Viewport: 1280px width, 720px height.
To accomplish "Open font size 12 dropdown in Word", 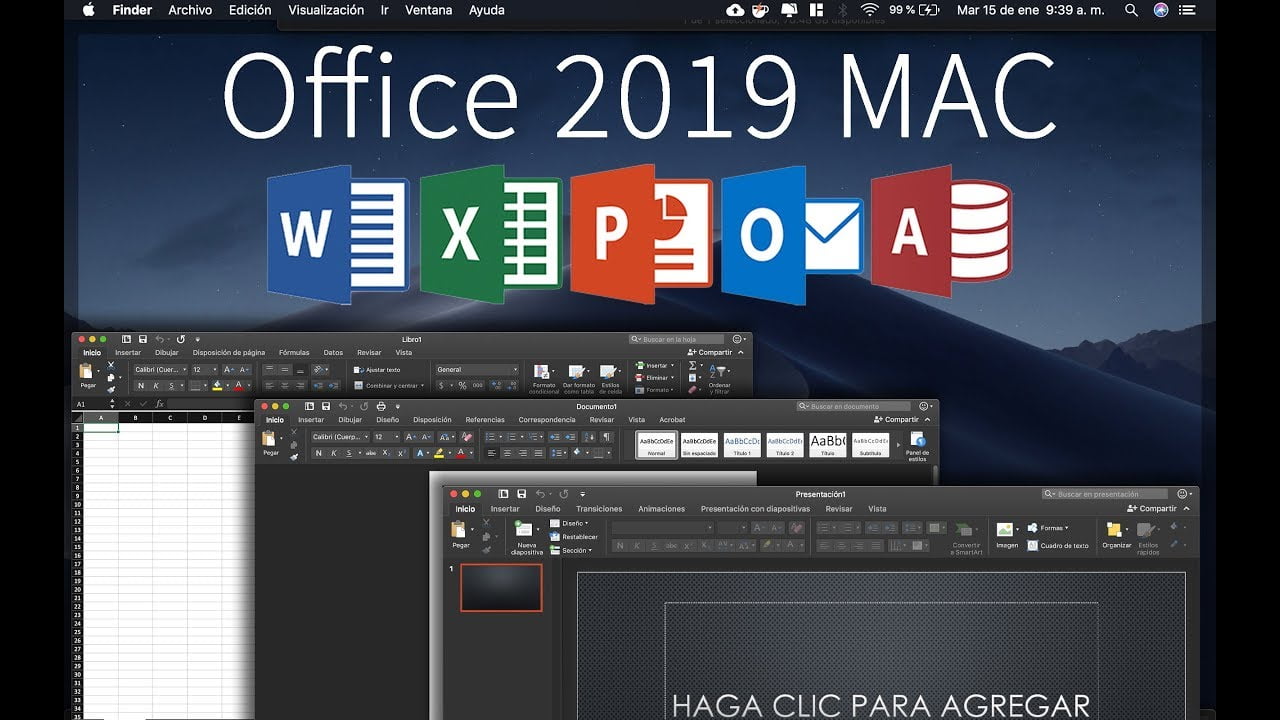I will pyautogui.click(x=386, y=437).
